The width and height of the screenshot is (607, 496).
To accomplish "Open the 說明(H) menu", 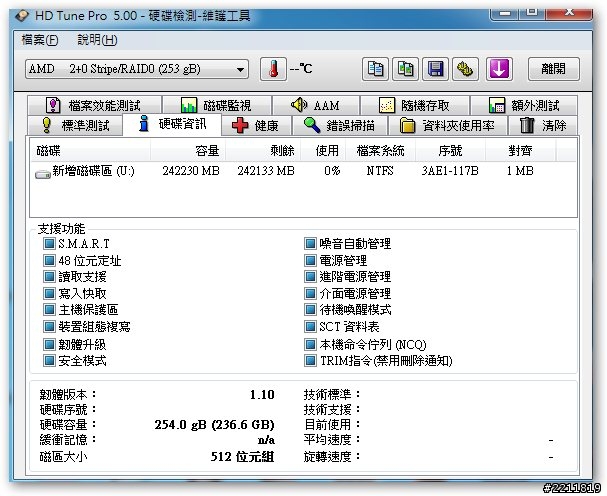I will tap(98, 39).
